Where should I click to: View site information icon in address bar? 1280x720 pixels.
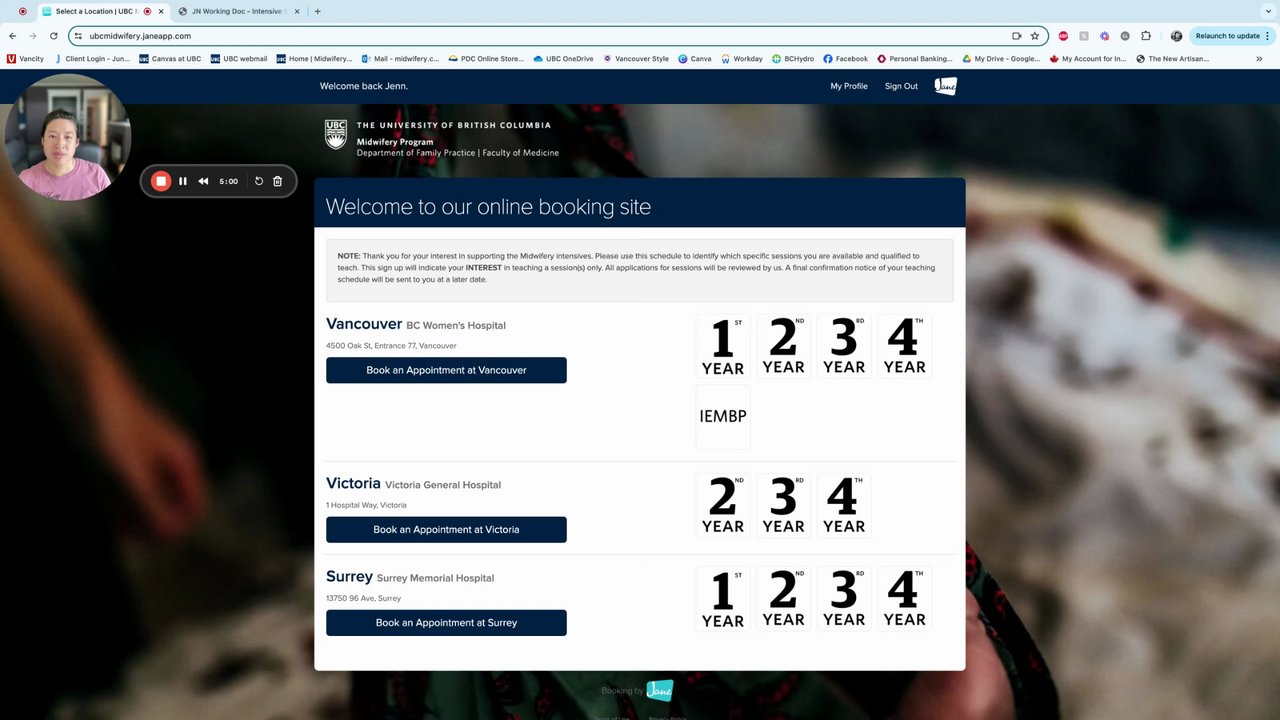click(x=78, y=36)
